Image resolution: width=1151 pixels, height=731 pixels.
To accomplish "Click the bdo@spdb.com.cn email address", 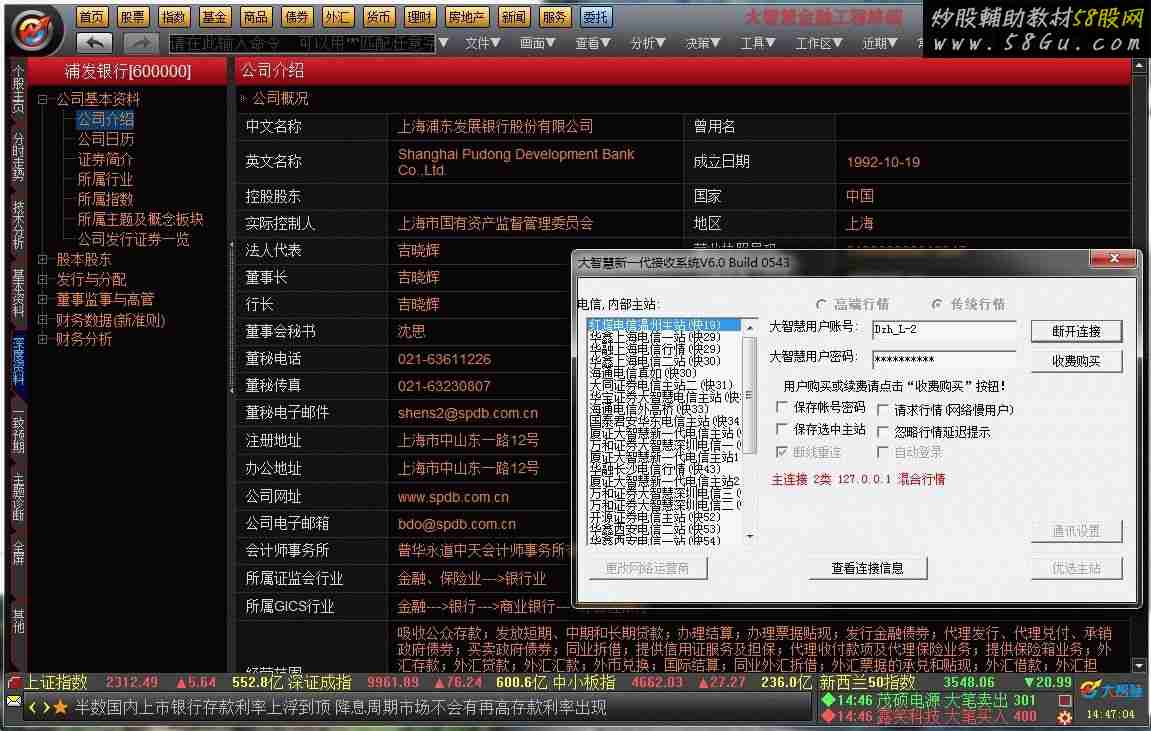I will coord(457,524).
